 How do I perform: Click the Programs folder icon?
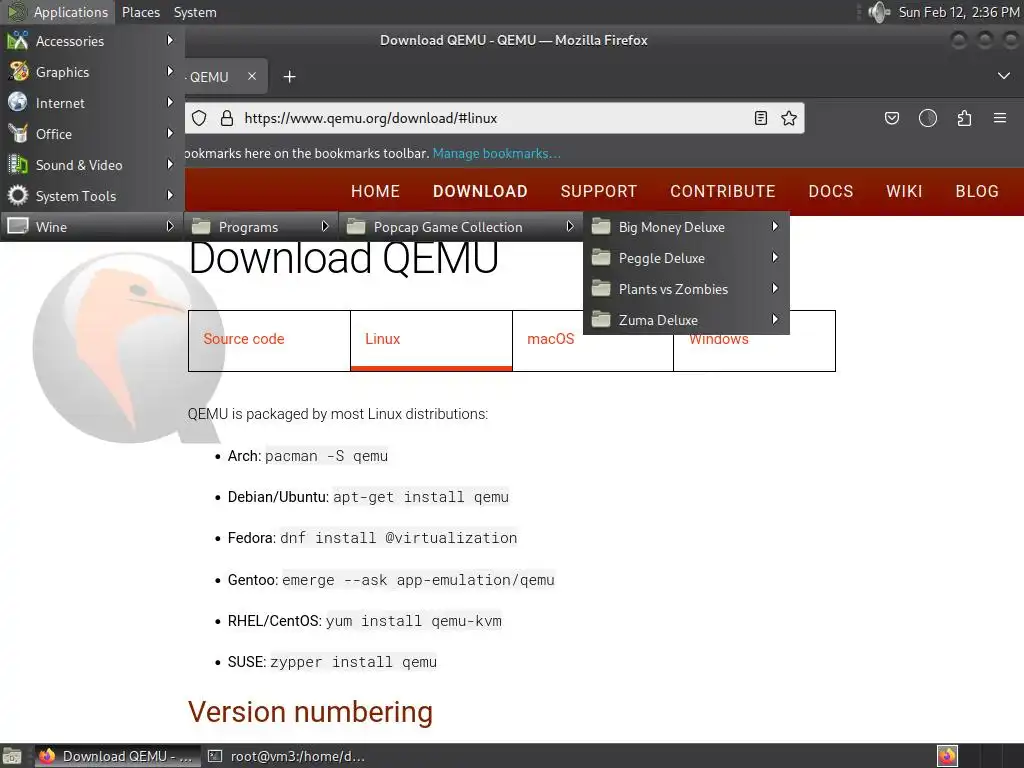click(201, 227)
